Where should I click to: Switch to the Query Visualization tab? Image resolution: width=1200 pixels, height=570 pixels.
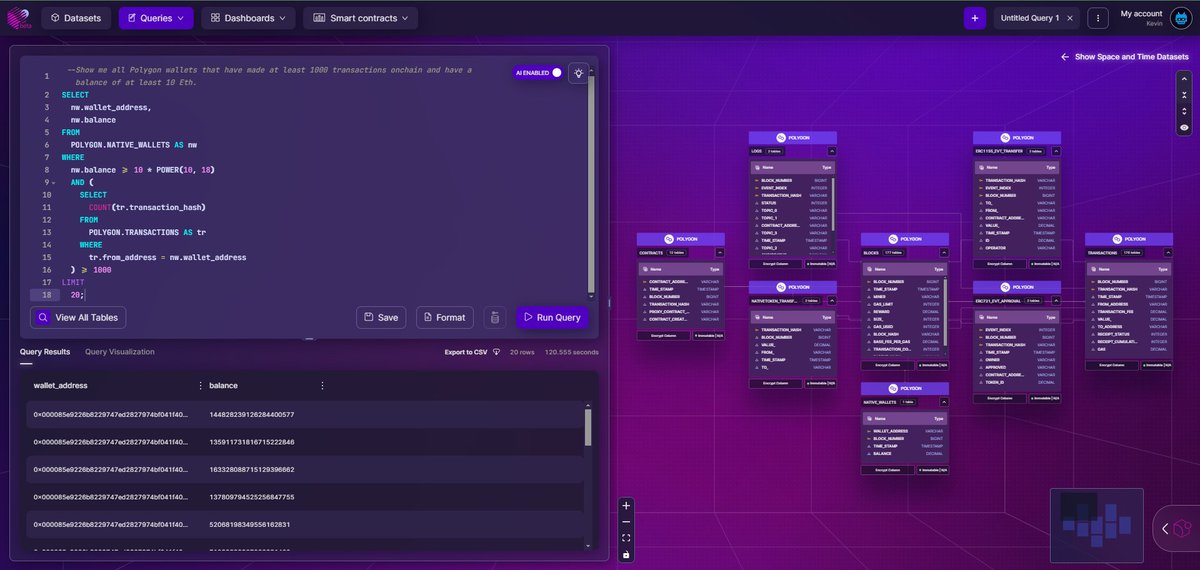[x=120, y=352]
